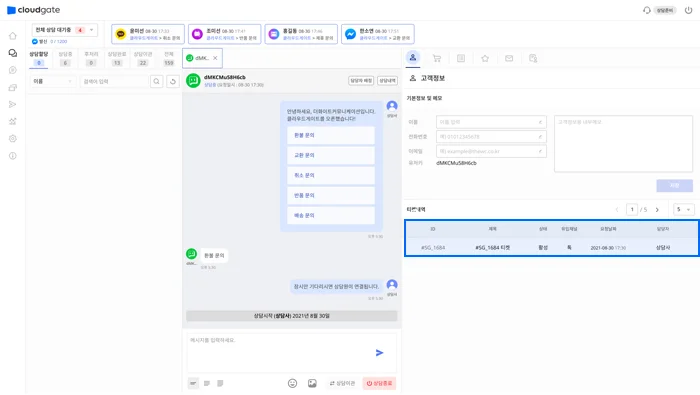Select the tab with count 6
This screenshot has width=700, height=395.
[65, 58]
